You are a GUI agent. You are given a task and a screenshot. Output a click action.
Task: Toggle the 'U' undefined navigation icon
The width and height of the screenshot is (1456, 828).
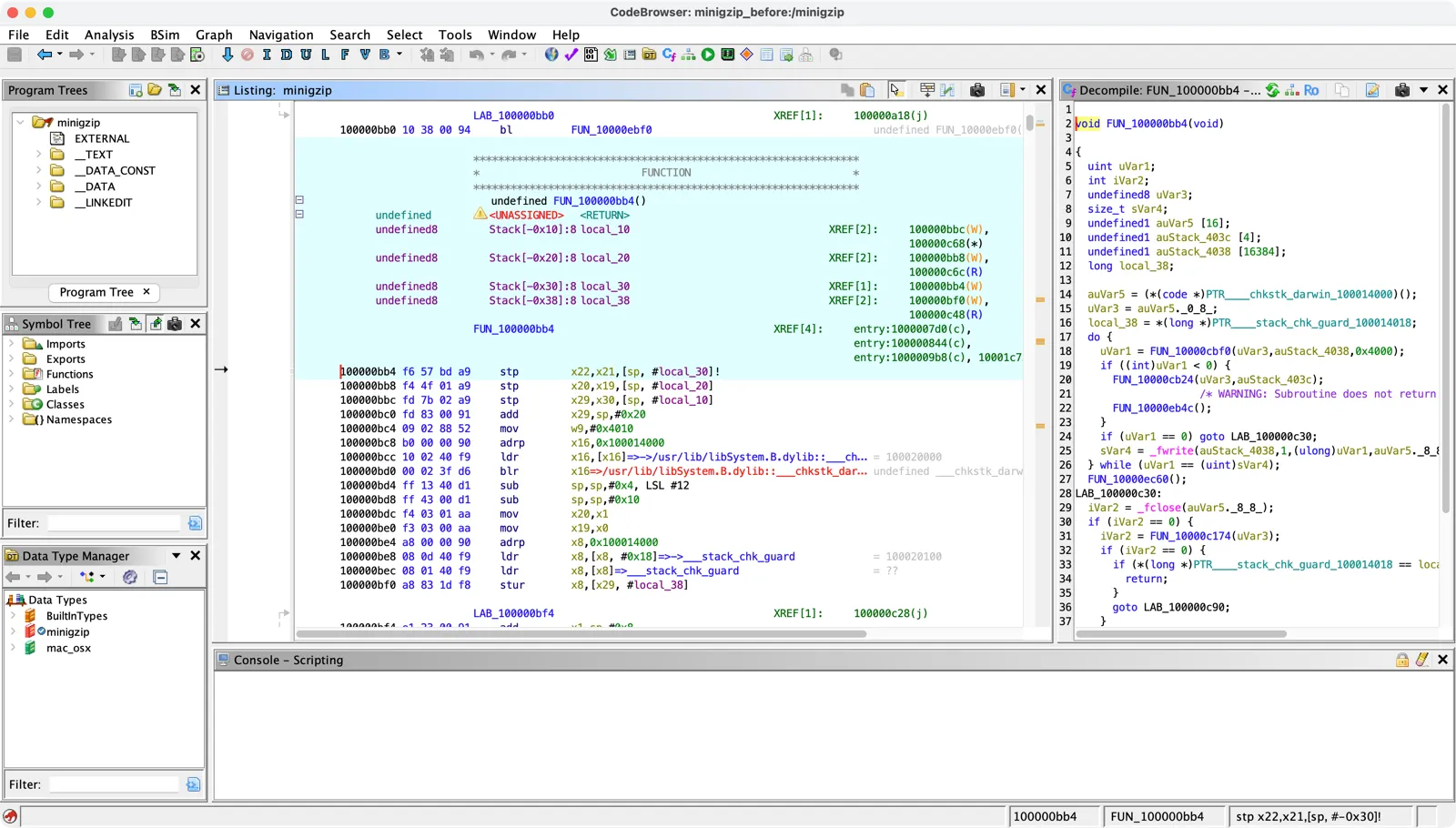tap(306, 55)
